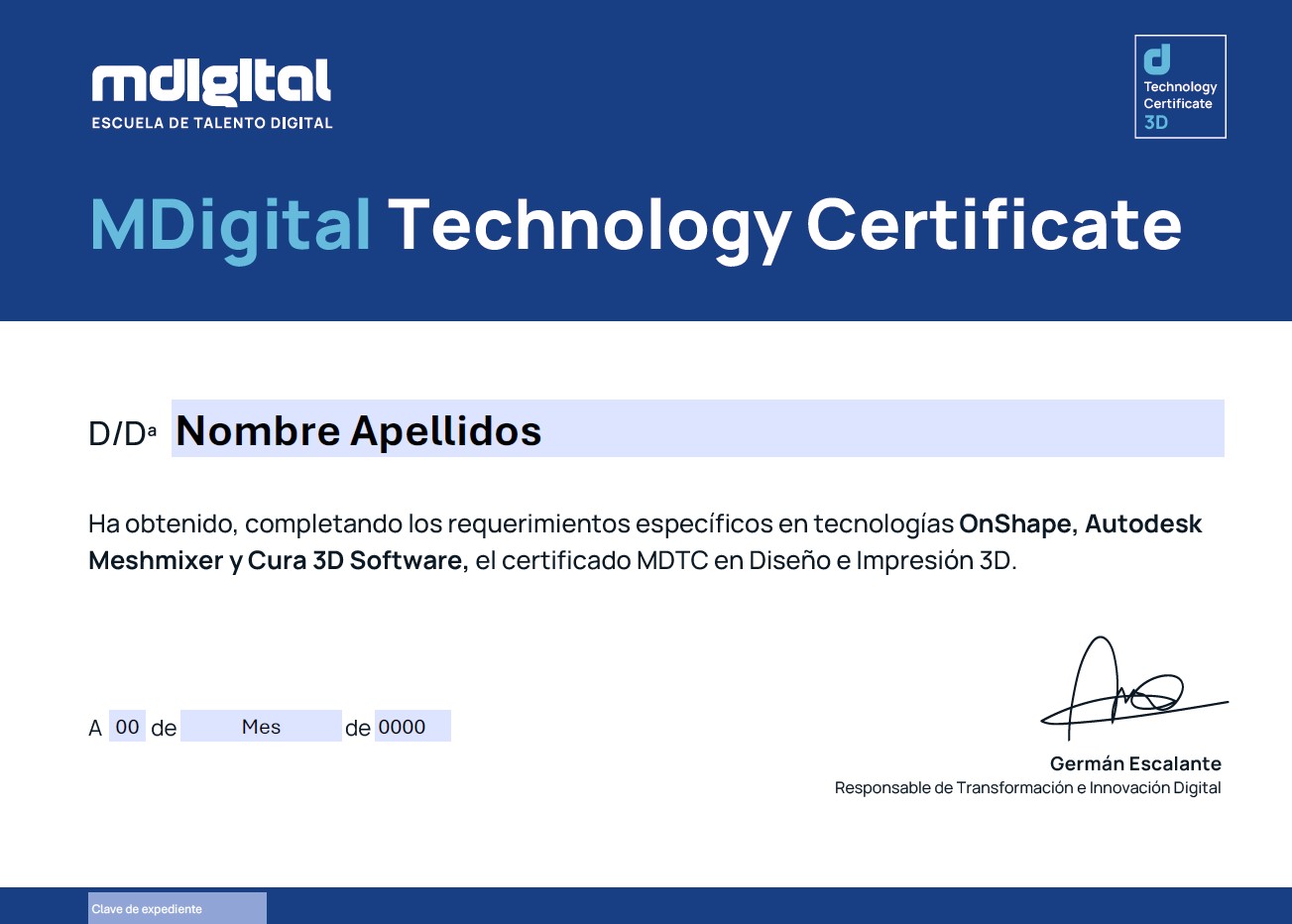The image size is (1292, 924).
Task: Select the year field showing 0000
Action: (x=411, y=727)
